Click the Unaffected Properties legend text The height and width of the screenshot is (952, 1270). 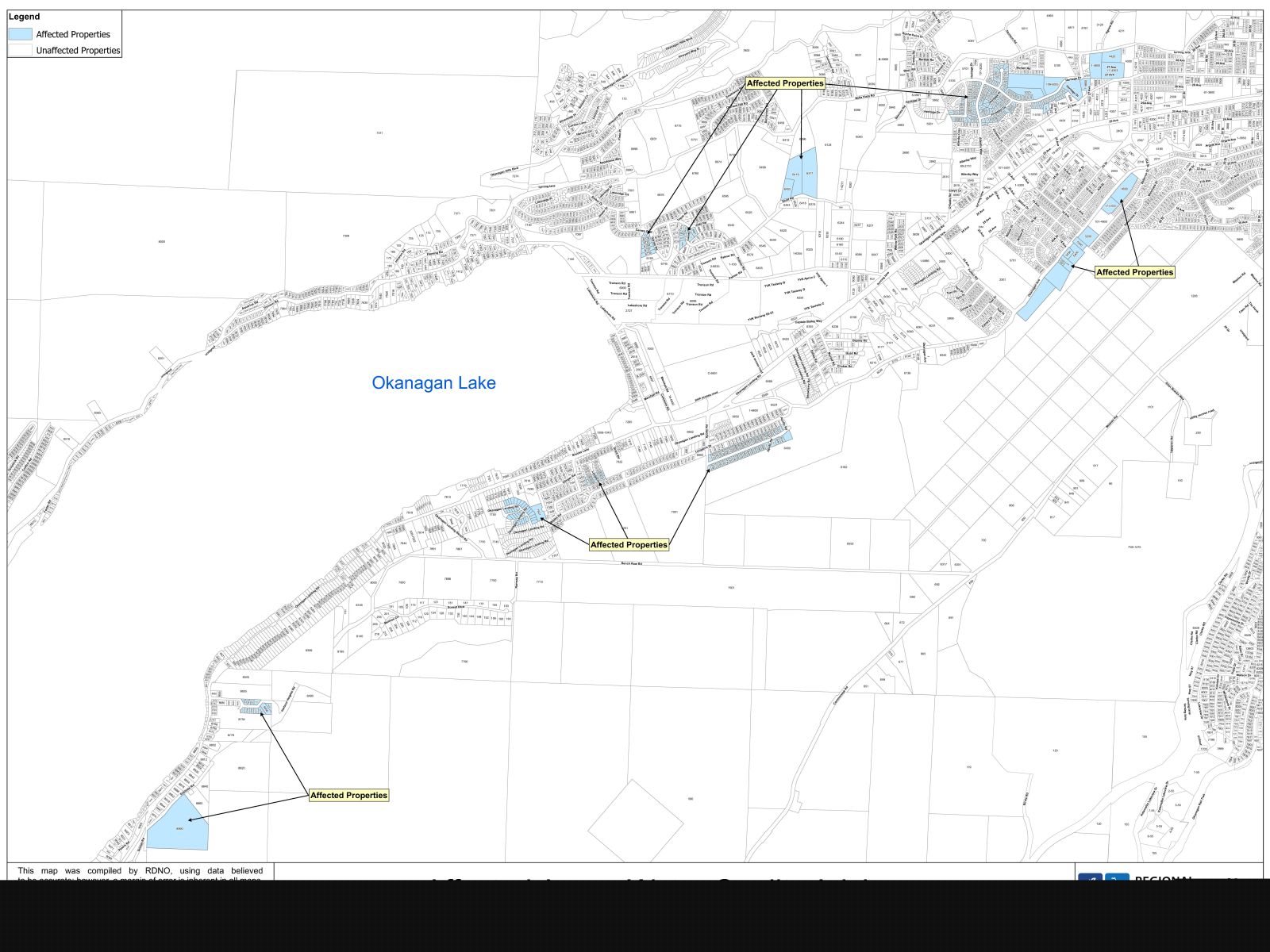pos(78,51)
